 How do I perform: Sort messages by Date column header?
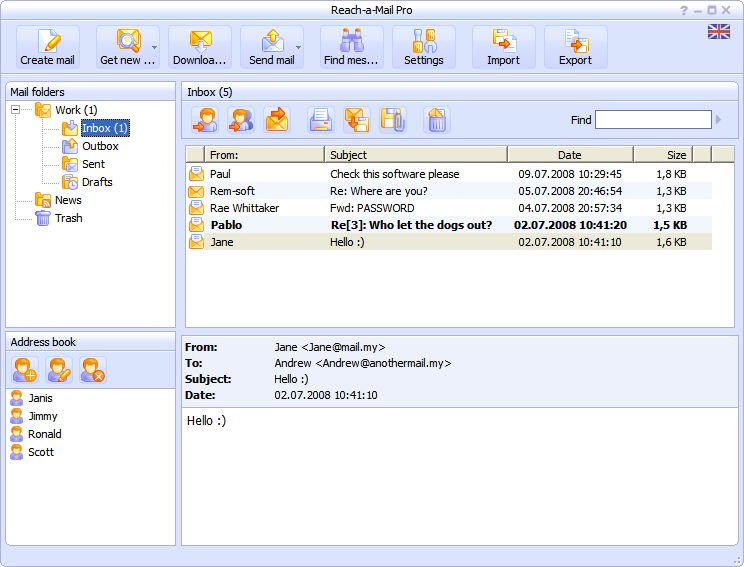click(570, 155)
